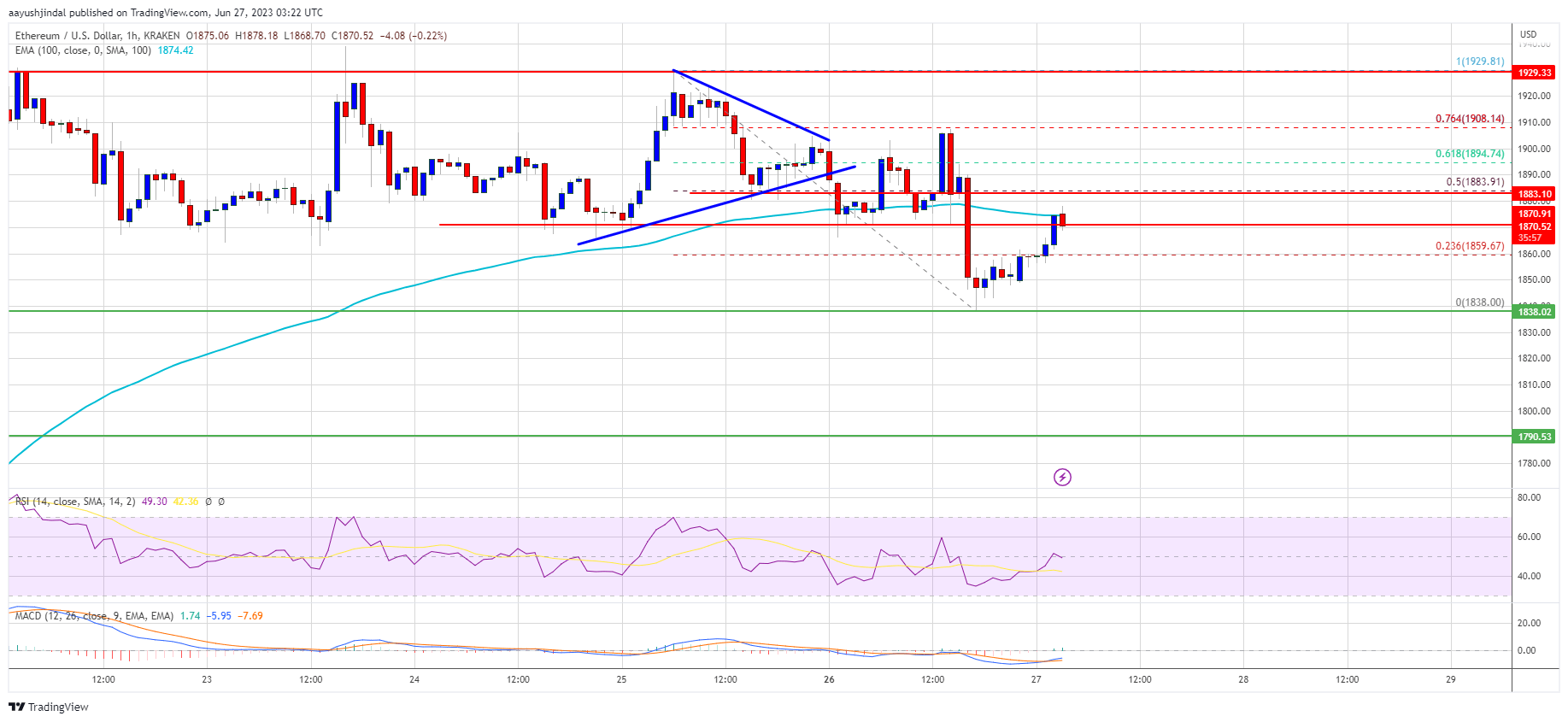Click the EMA (100, close) indicator legend
The image size is (1568, 722).
click(83, 50)
